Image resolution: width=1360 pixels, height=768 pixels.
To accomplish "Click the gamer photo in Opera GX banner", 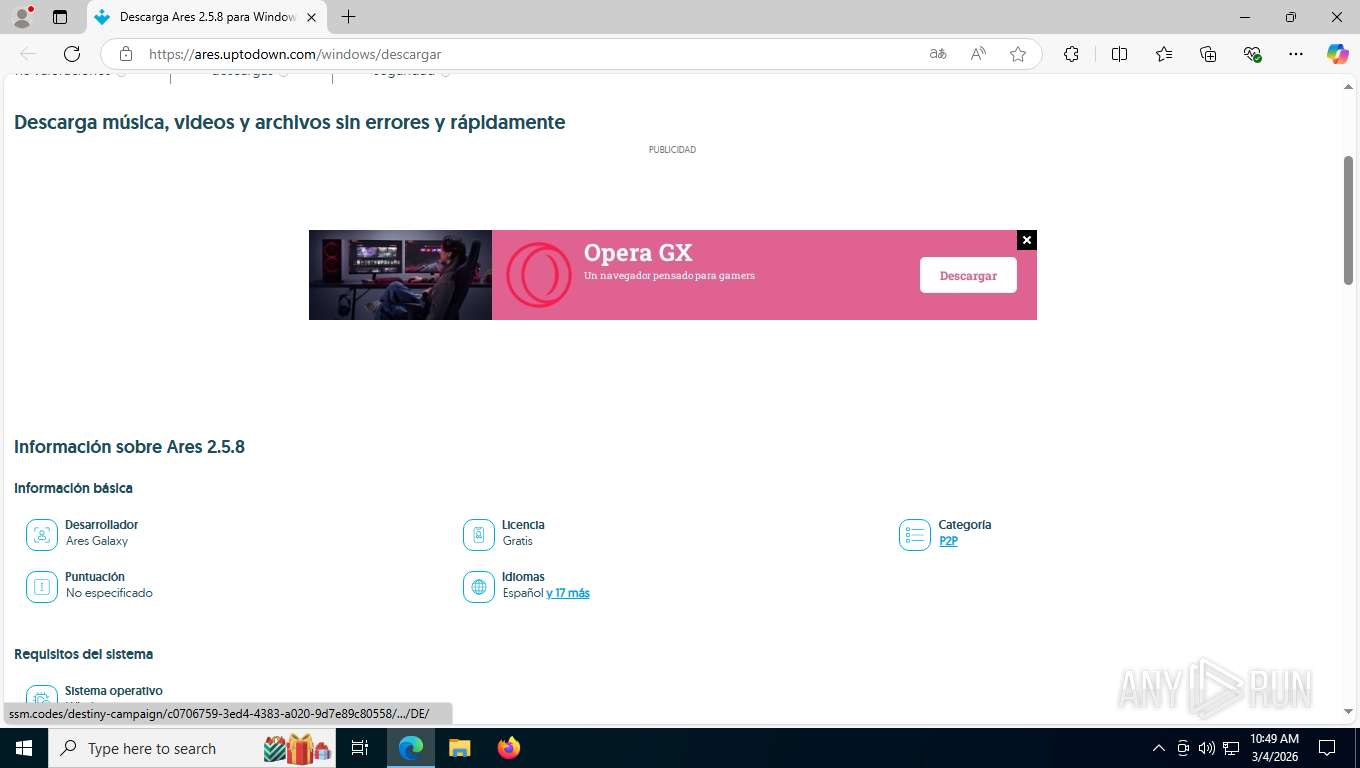I will point(400,275).
